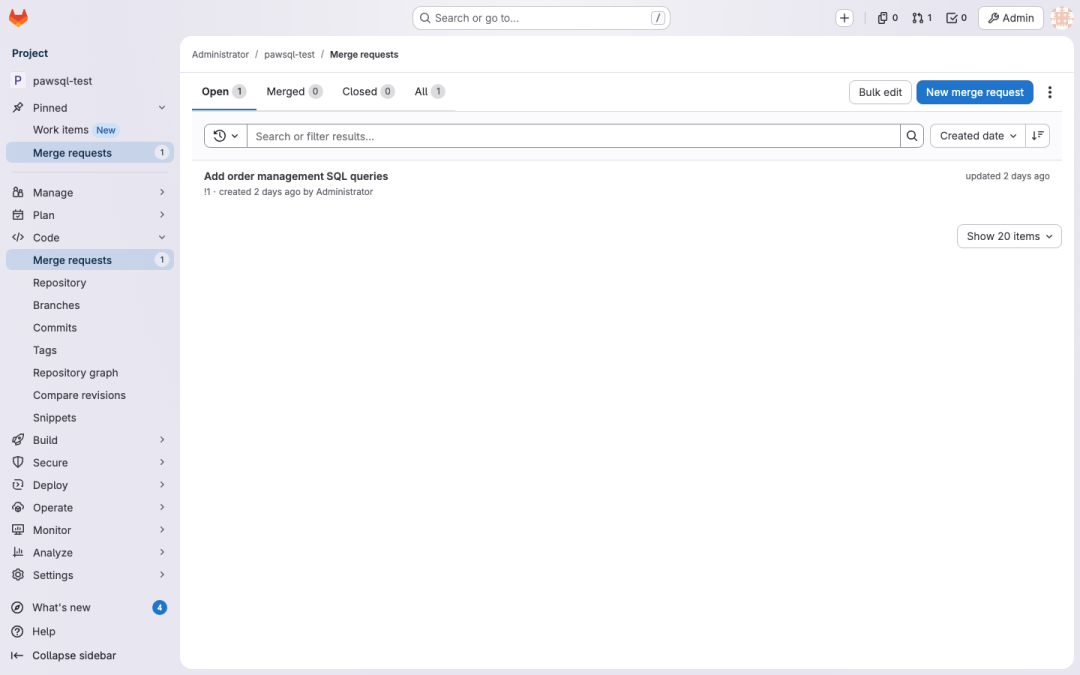Screen dimensions: 1080x675
Task: Click the plus create new icon
Action: (x=844, y=18)
